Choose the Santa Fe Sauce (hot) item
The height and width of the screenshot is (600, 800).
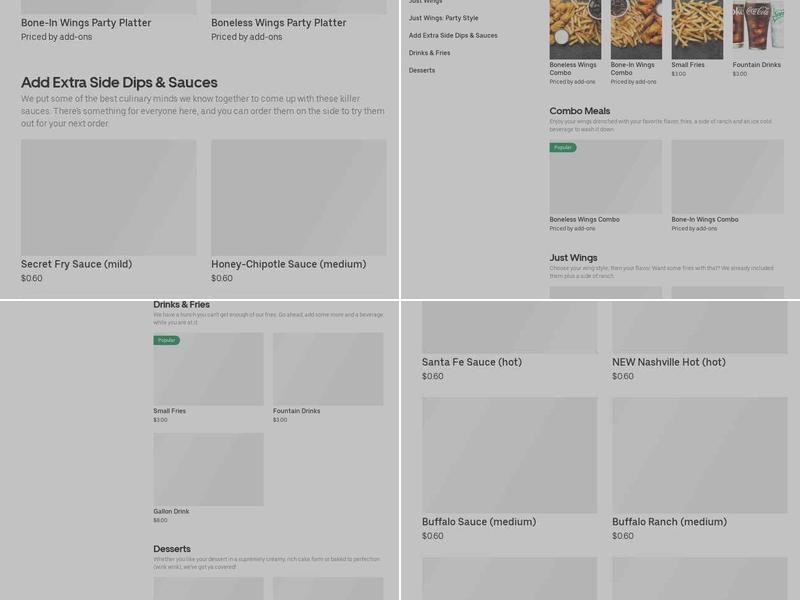[509, 326]
